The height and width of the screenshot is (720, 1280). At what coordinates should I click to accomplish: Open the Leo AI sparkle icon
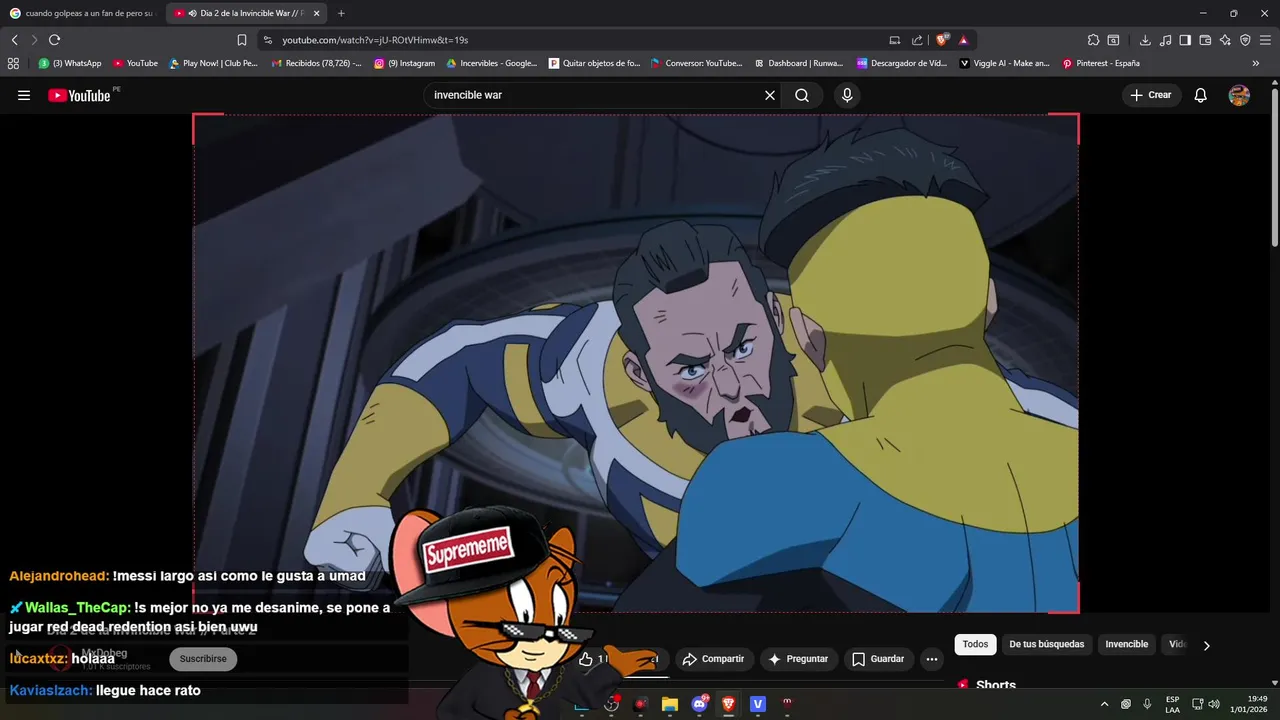coord(1225,40)
